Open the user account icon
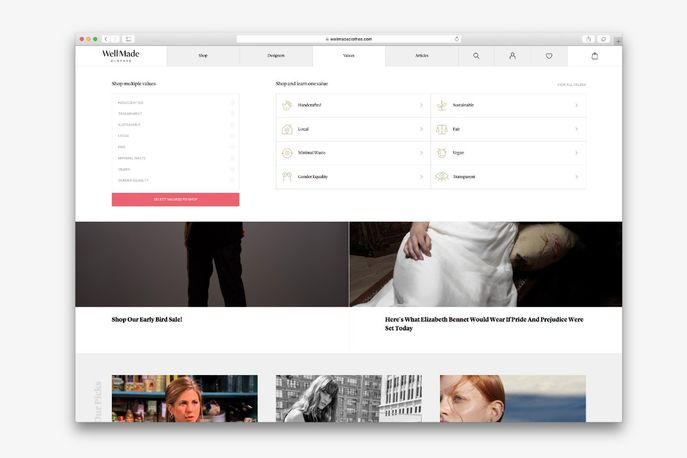Image resolution: width=687 pixels, height=458 pixels. [x=512, y=56]
